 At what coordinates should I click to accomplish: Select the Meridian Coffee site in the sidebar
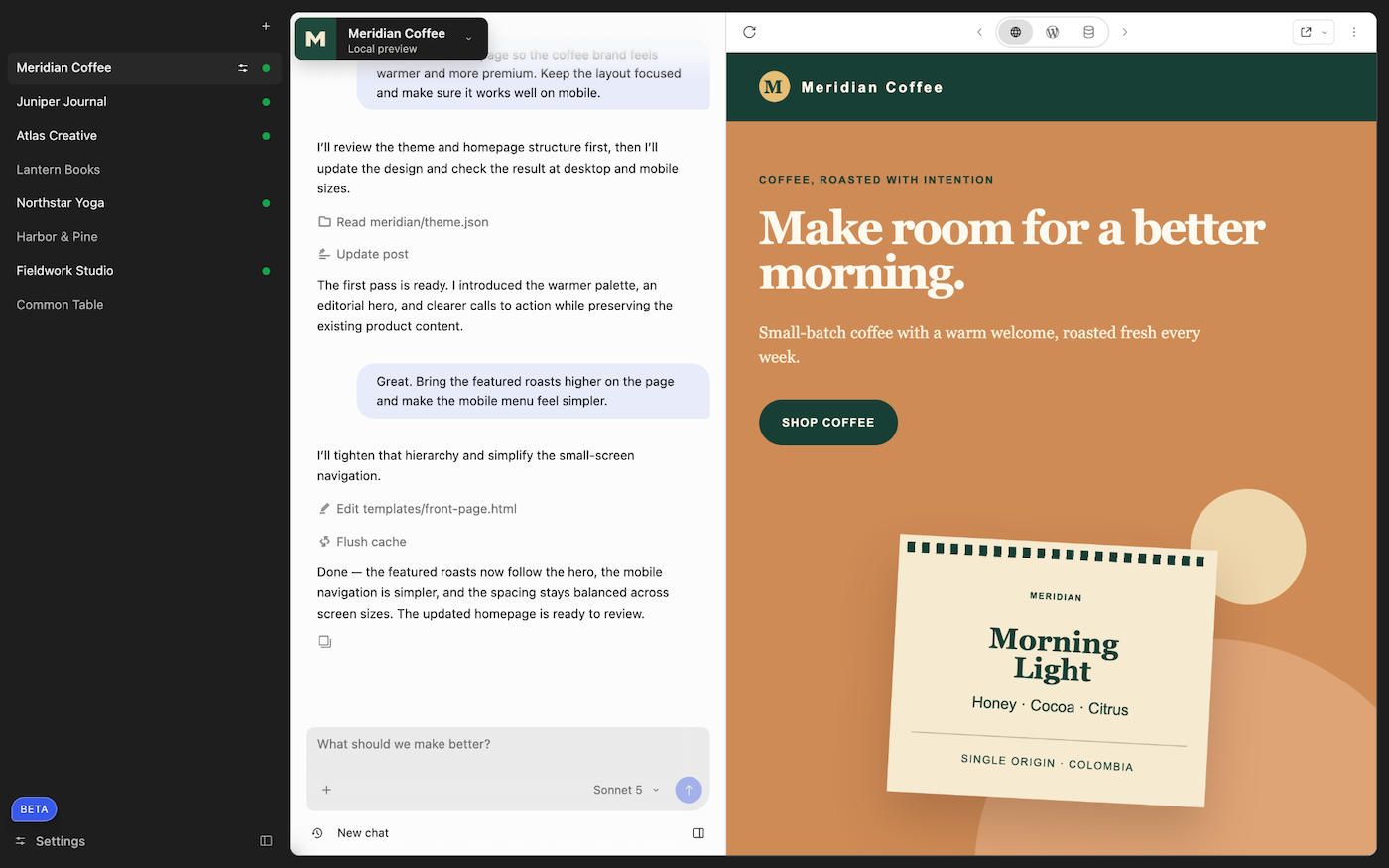point(144,68)
